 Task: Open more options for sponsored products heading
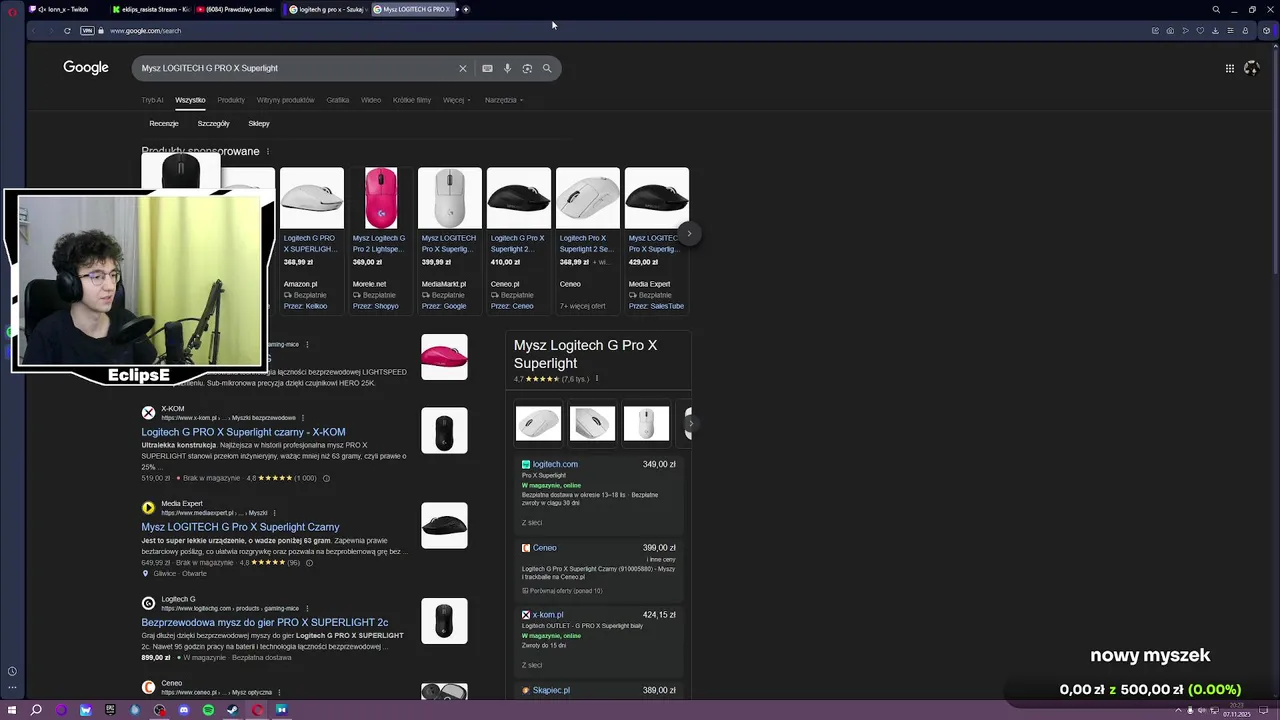[267, 151]
